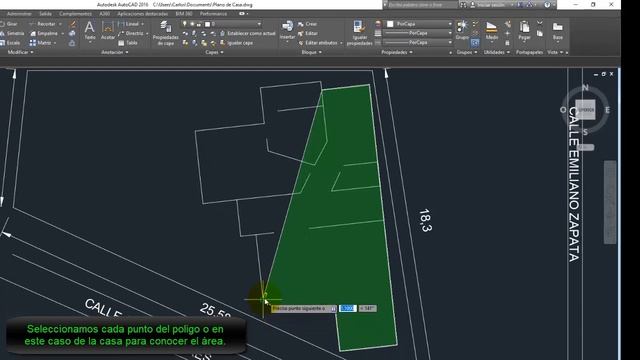Click the Medir measure tool
640x360 pixels.
tap(491, 31)
